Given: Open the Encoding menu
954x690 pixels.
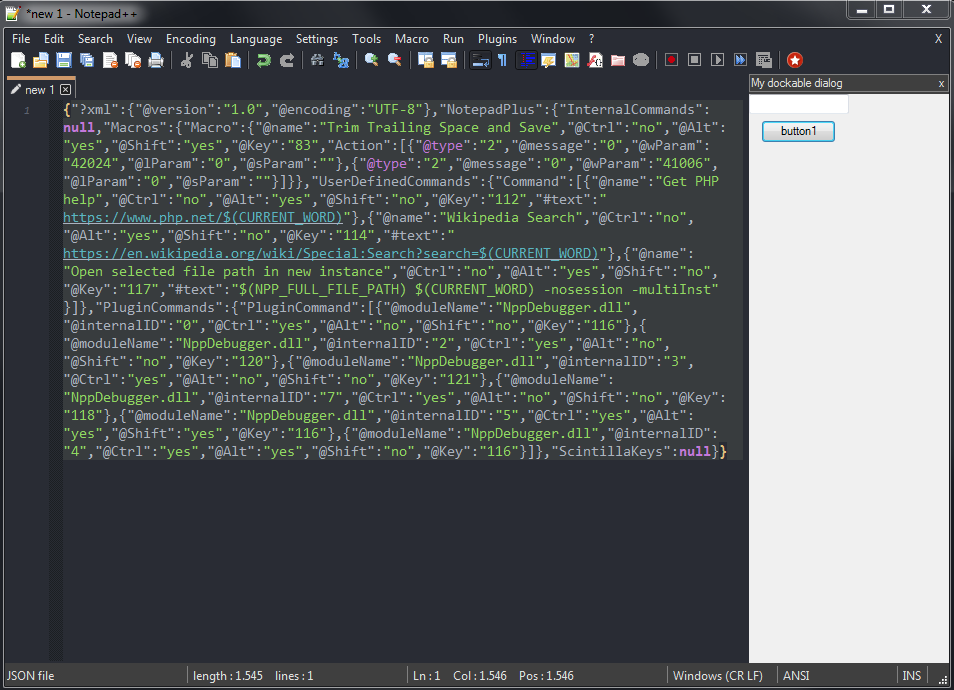Looking at the screenshot, I should (x=191, y=39).
